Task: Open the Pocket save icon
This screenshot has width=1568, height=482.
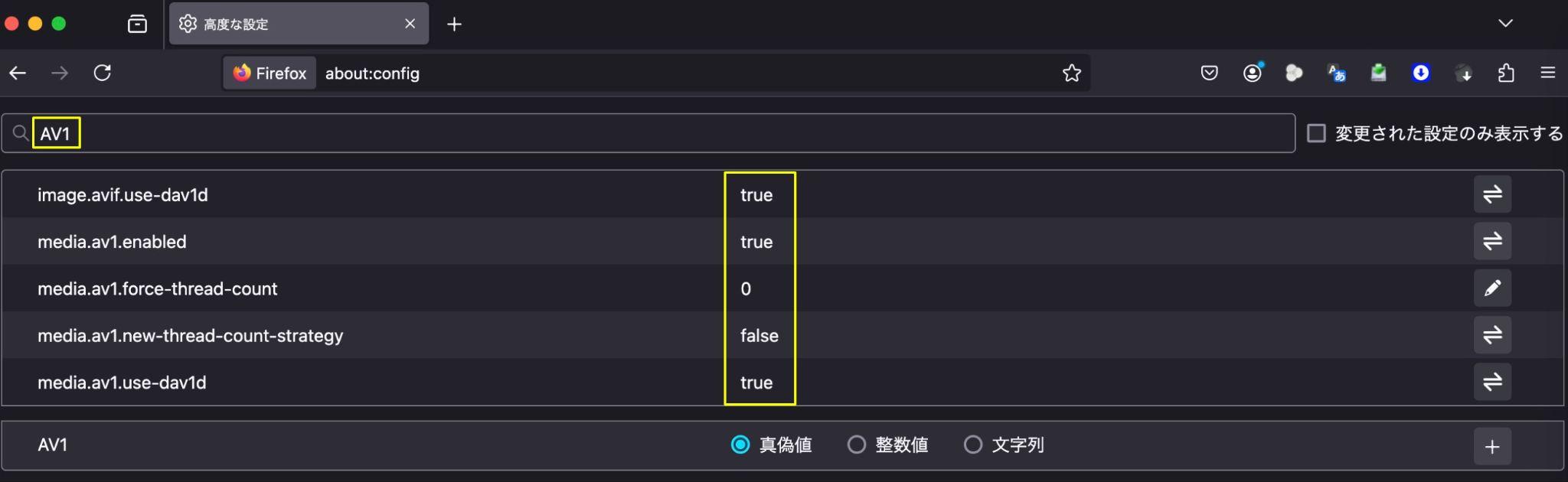Action: tap(1209, 73)
